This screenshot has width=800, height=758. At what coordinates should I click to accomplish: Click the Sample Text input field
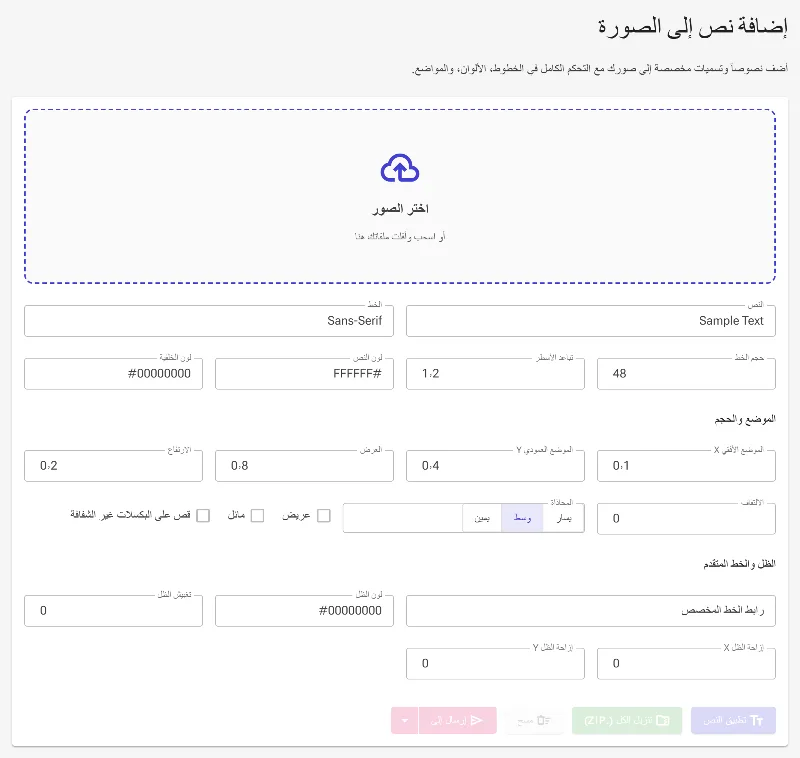coord(591,321)
